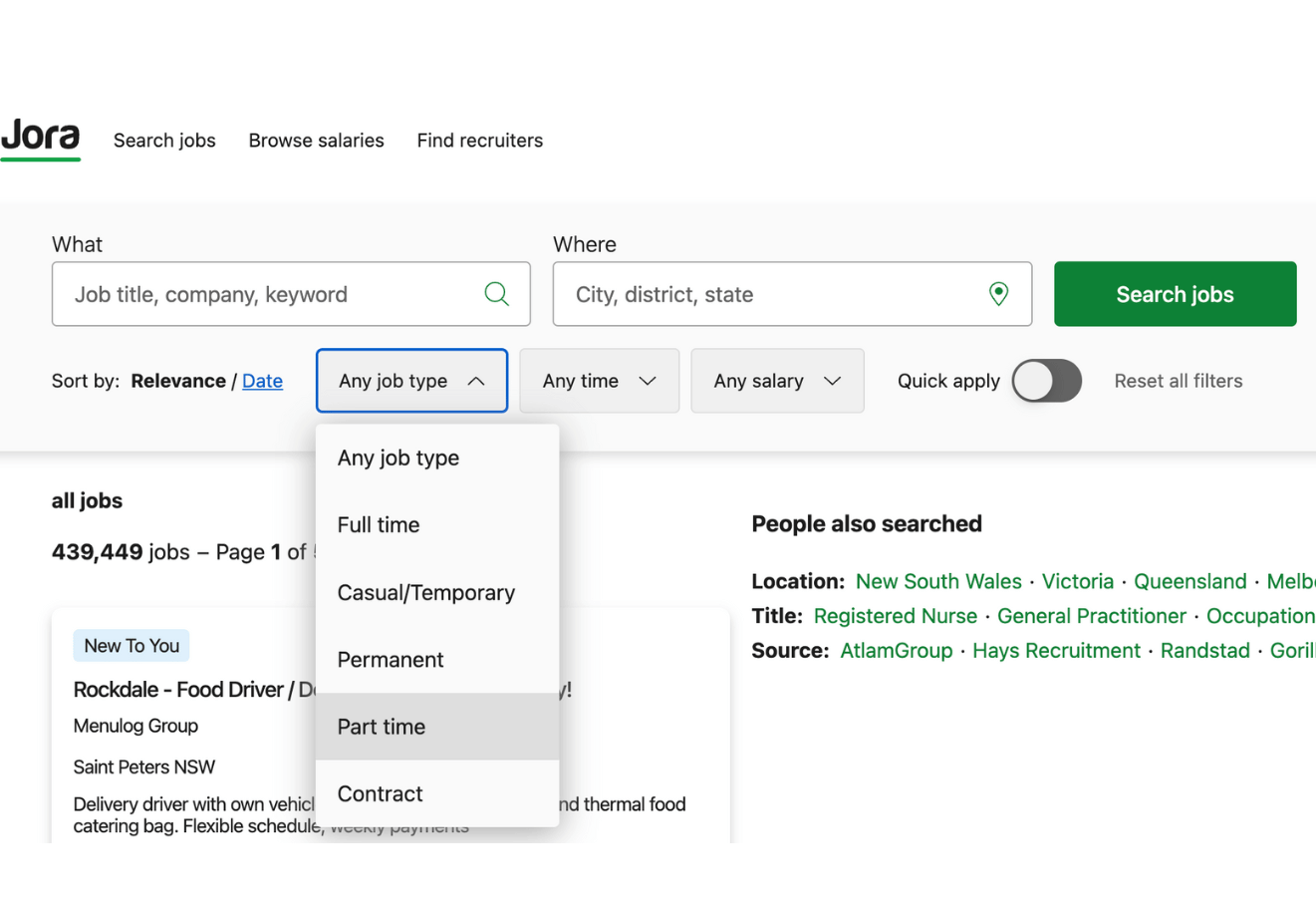This screenshot has height=921, width=1316.
Task: Click the green Search jobs button
Action: tap(1174, 293)
